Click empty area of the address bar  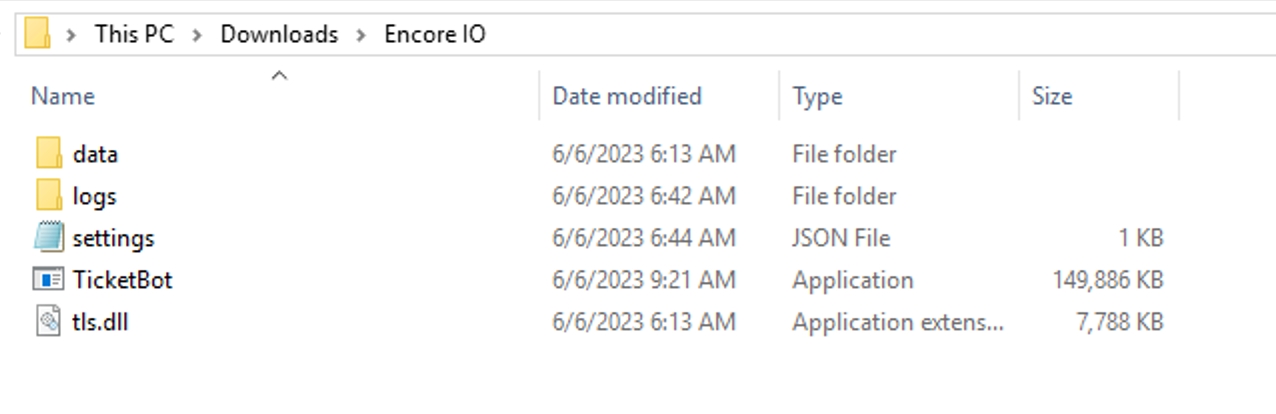[850, 34]
